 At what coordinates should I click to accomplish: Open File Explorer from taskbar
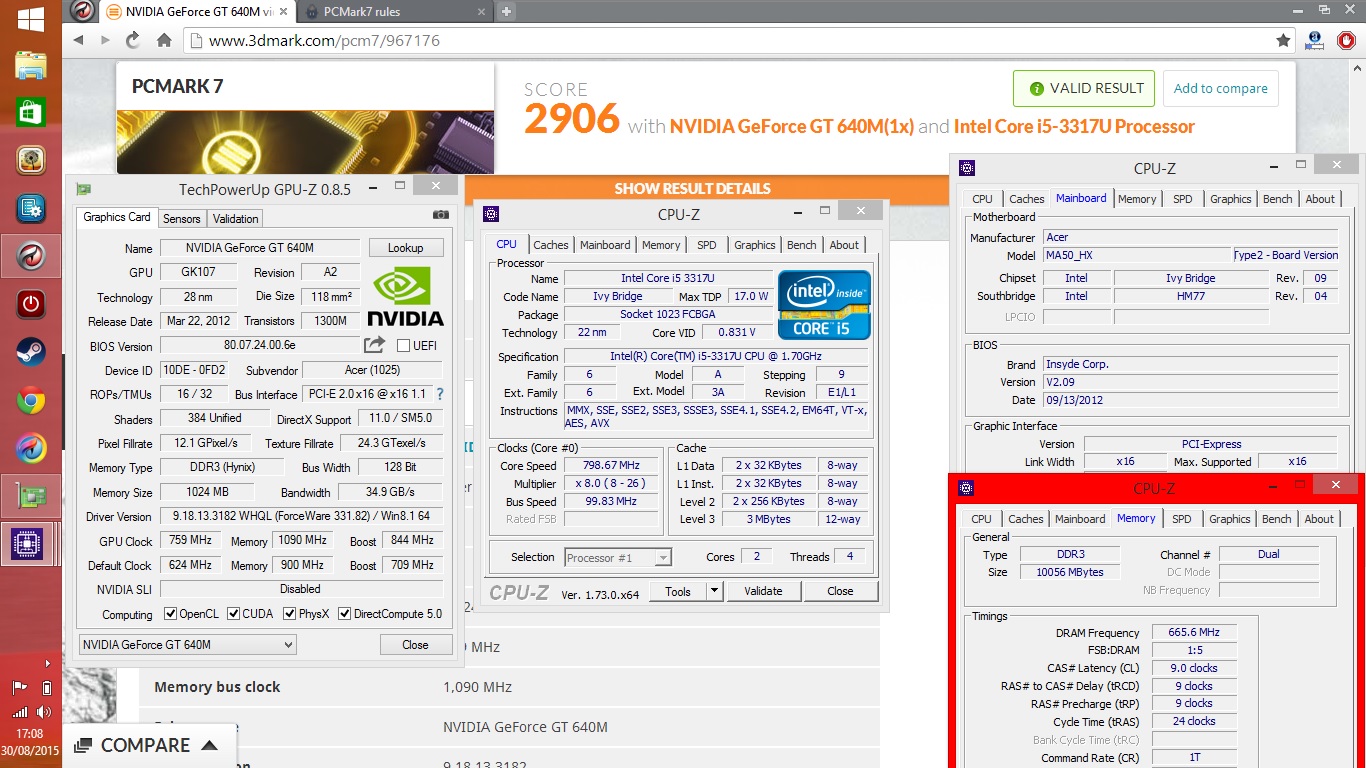(x=31, y=66)
